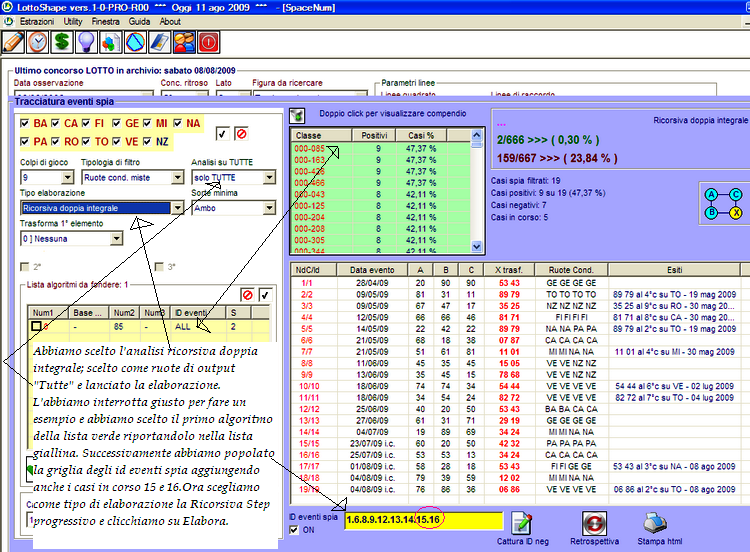Open the Analisi su TUTTE dropdown
The image size is (750, 552).
pyautogui.click(x=269, y=177)
